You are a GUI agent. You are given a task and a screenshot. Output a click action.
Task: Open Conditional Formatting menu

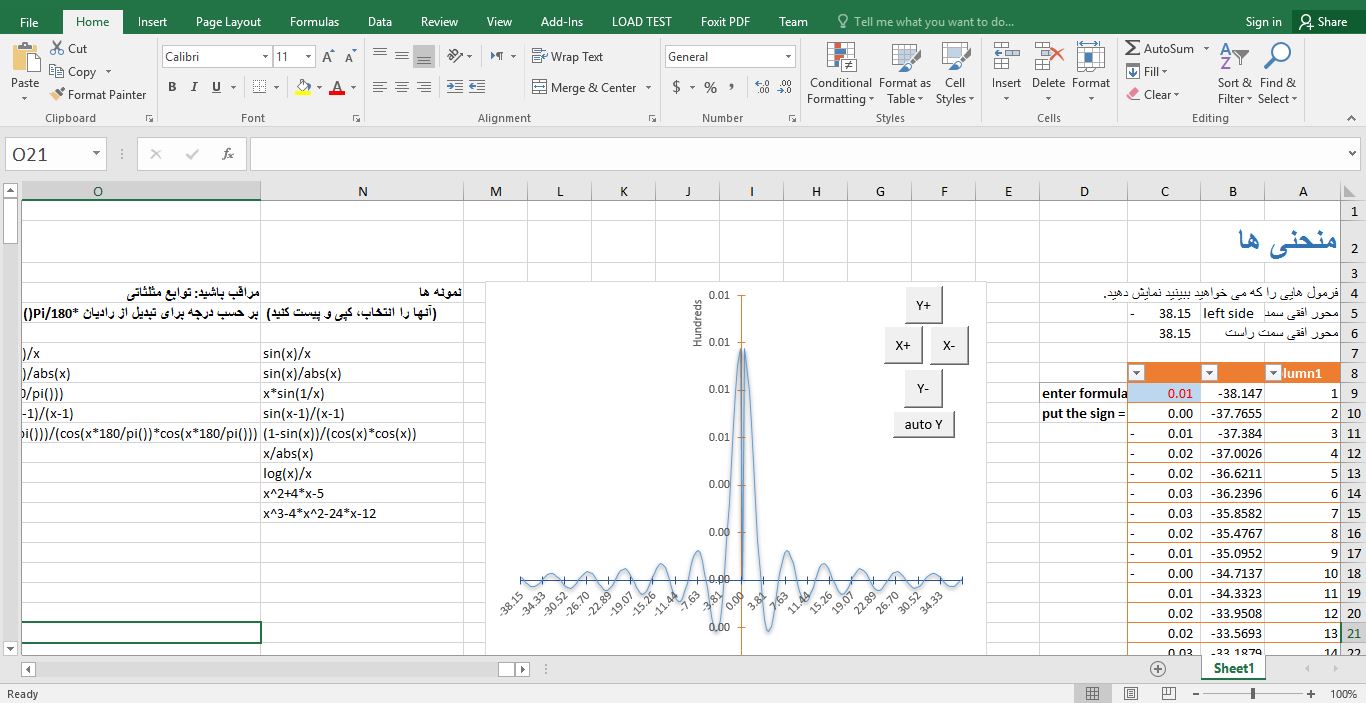coord(841,73)
